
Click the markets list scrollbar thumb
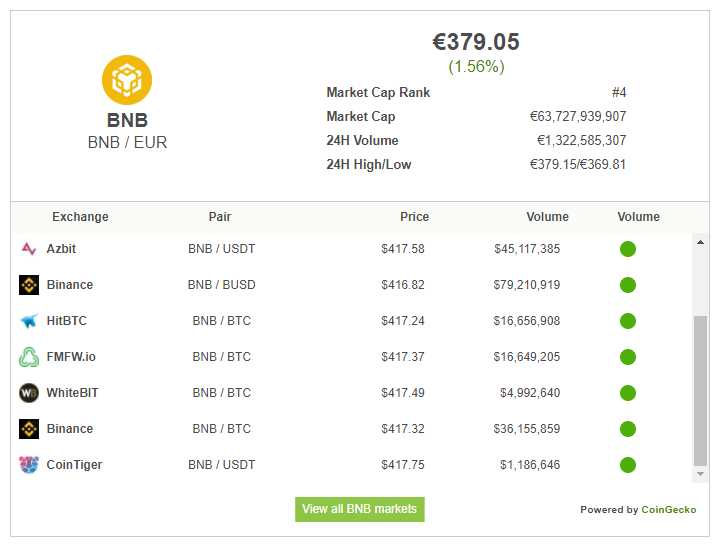point(700,391)
